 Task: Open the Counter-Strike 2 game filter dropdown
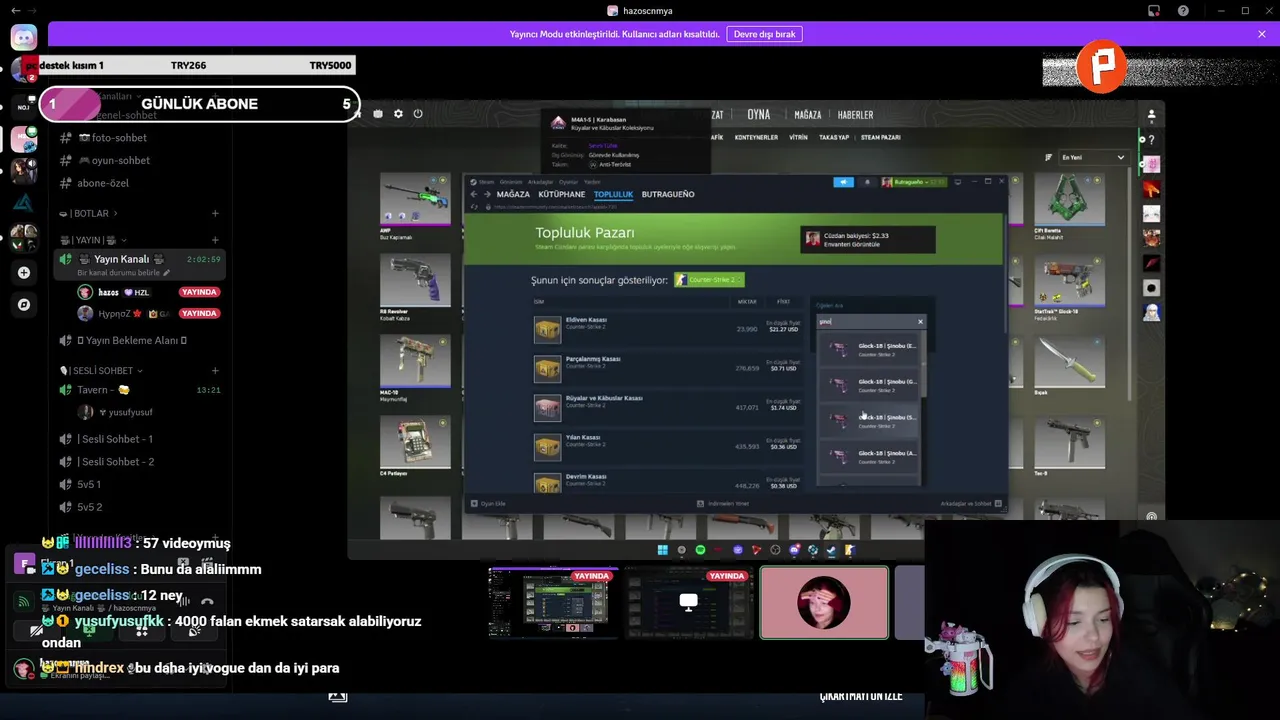[x=709, y=280]
